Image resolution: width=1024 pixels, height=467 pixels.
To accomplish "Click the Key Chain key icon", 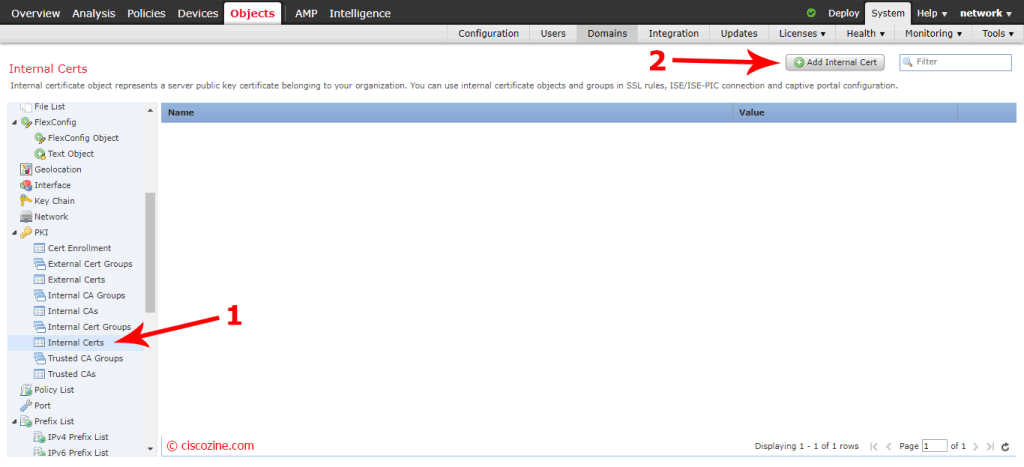I will point(26,201).
